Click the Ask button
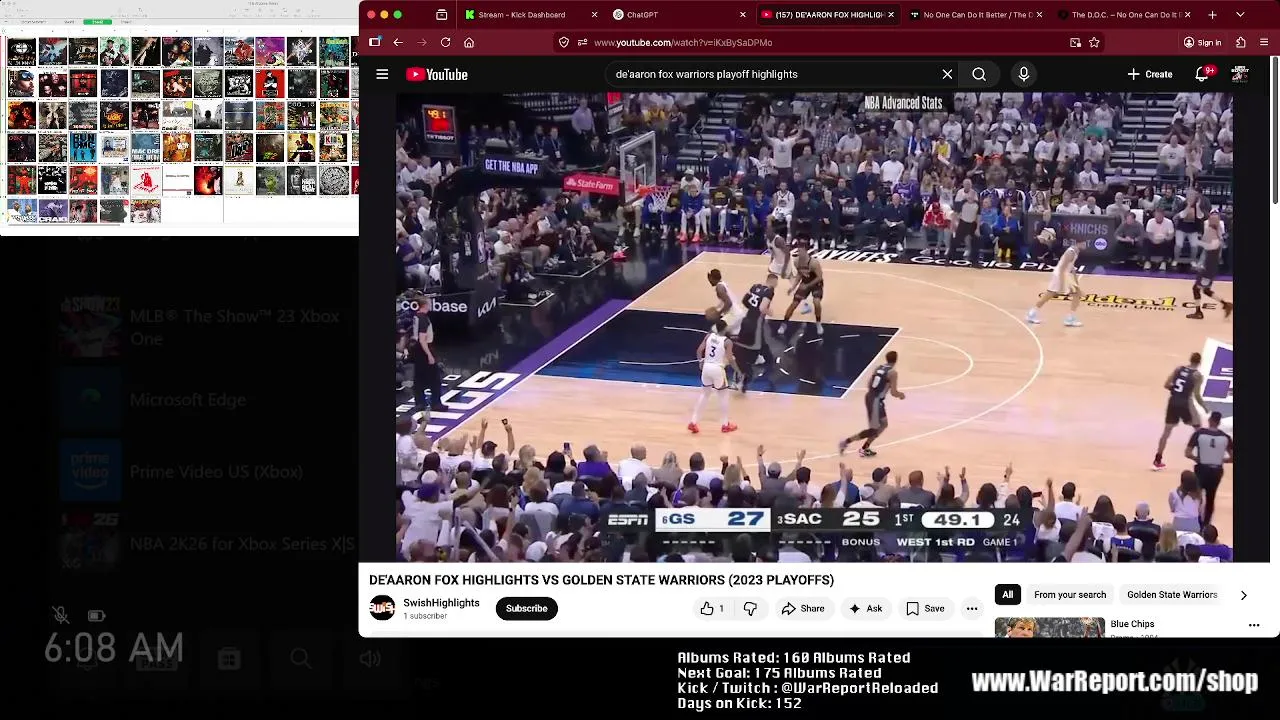1280x720 pixels. pyautogui.click(x=866, y=608)
